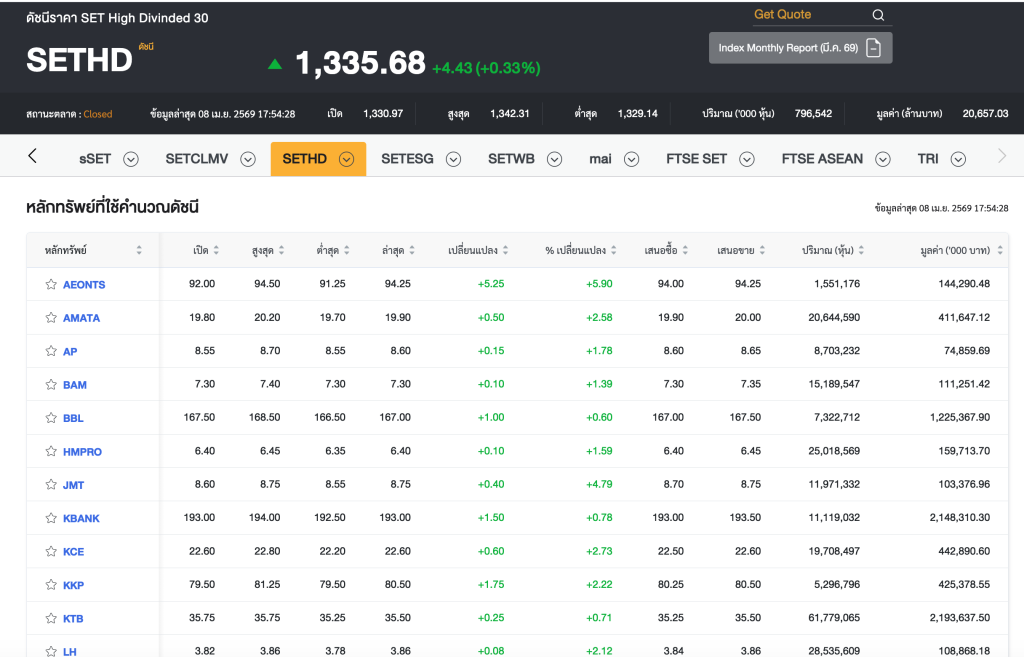Screen dimensions: 1024x657
Task: Sort by the หลักทรัพย์ column arrows
Action: coord(138,250)
